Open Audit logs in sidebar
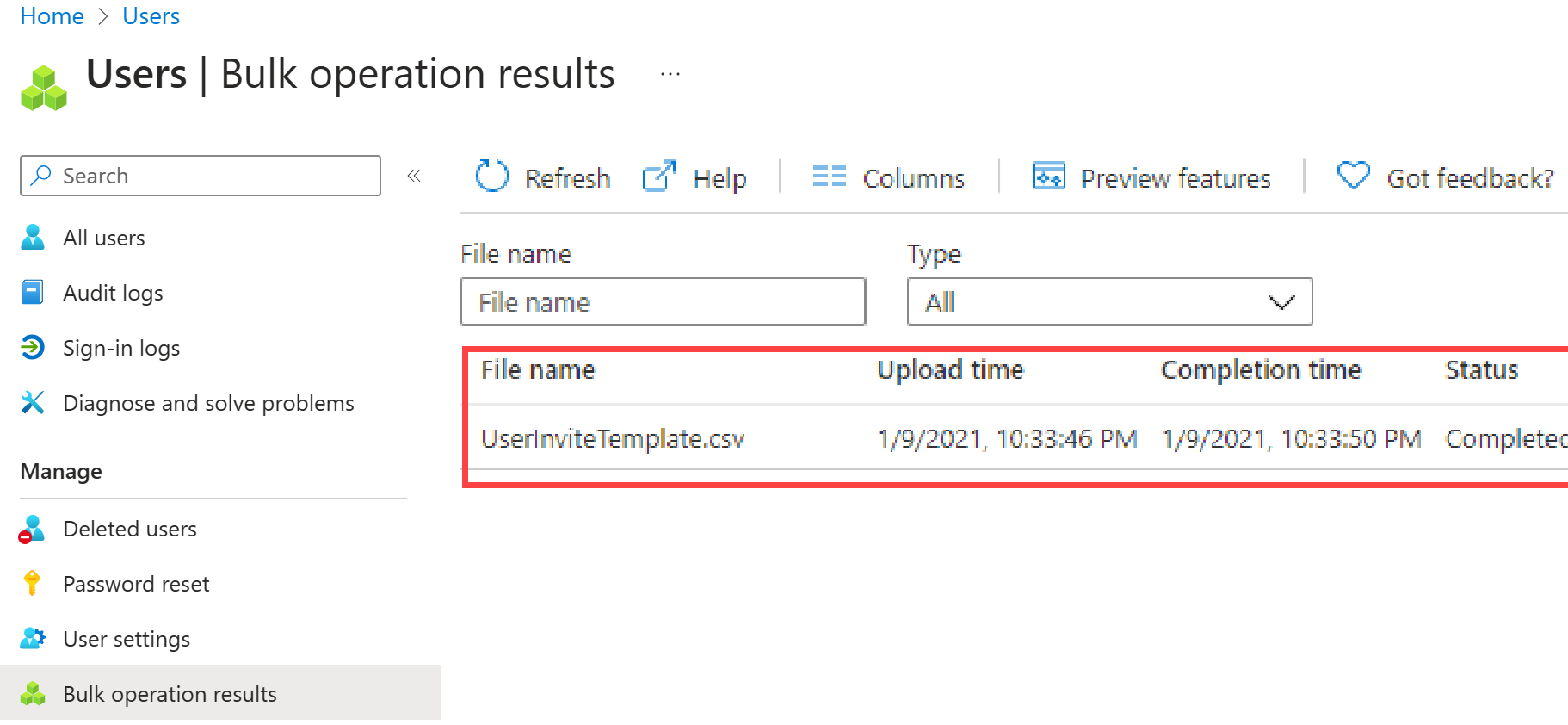The image size is (1568, 725). 113,293
